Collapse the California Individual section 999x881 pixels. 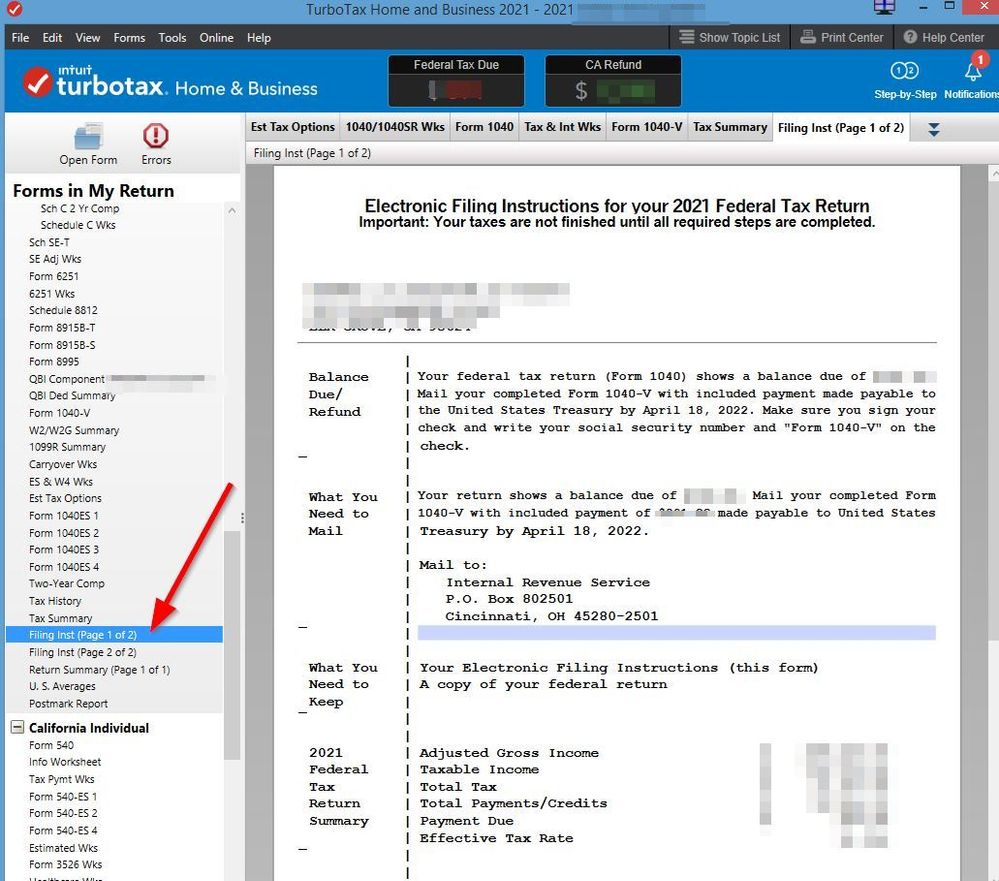point(18,727)
